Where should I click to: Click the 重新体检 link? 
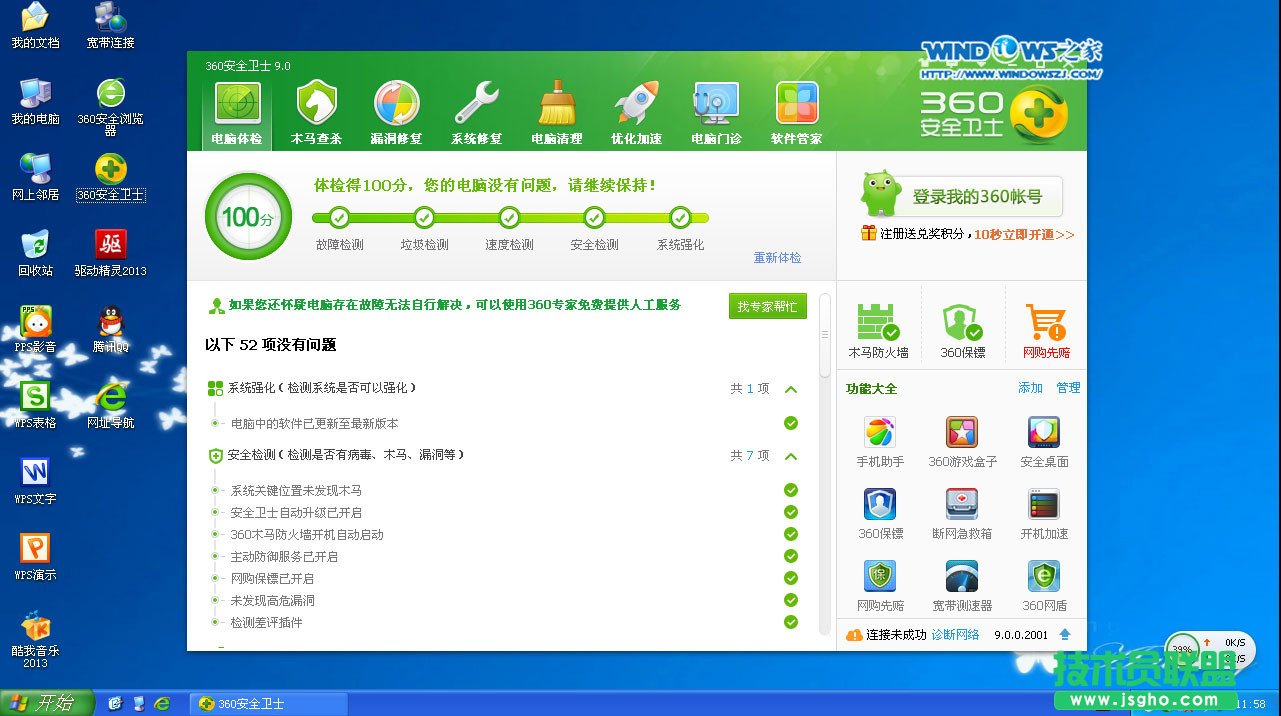tap(777, 257)
